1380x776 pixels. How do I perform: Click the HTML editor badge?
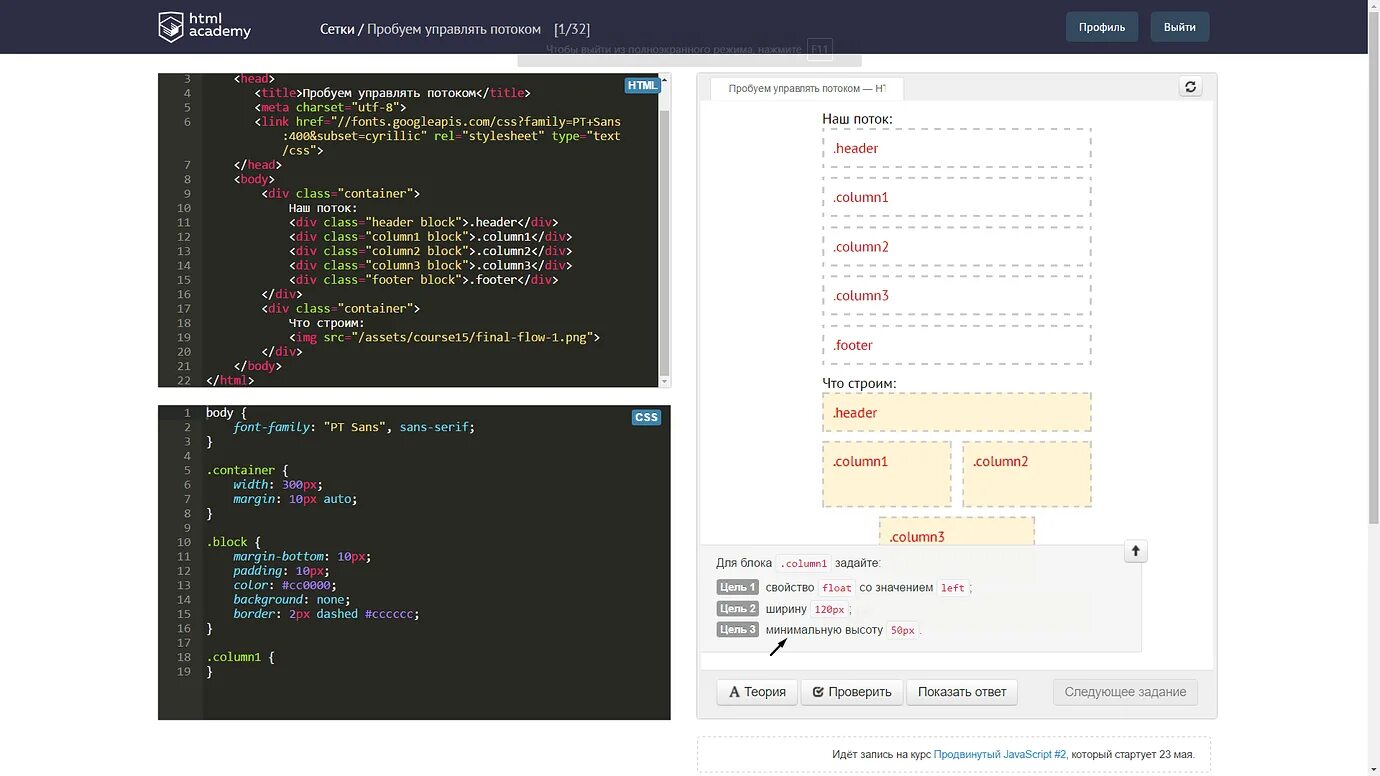[642, 85]
